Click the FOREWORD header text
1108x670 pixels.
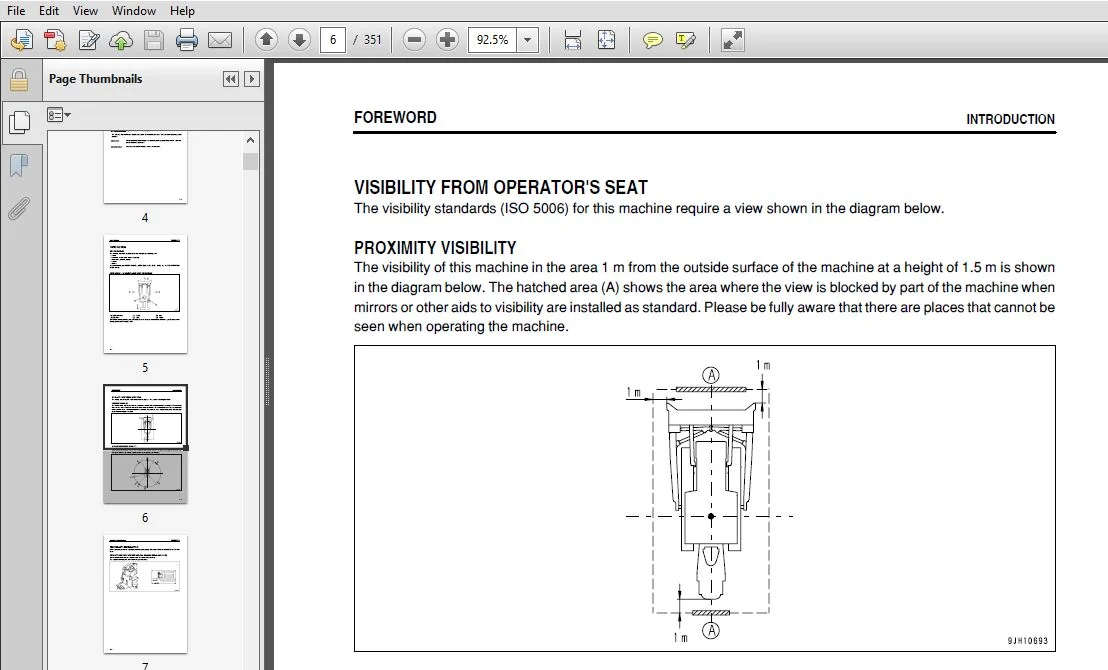[395, 117]
